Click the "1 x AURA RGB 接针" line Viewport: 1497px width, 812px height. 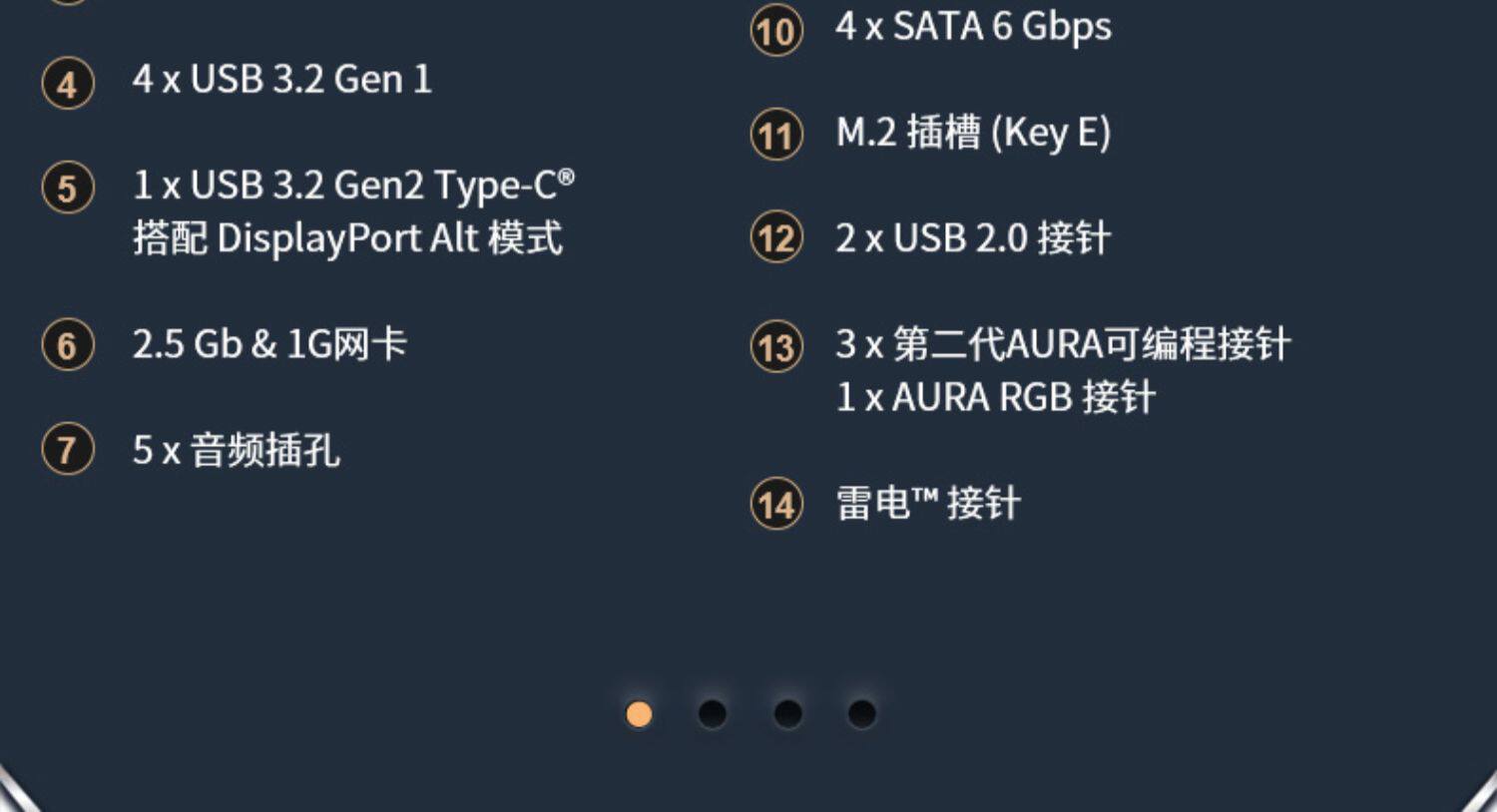995,397
